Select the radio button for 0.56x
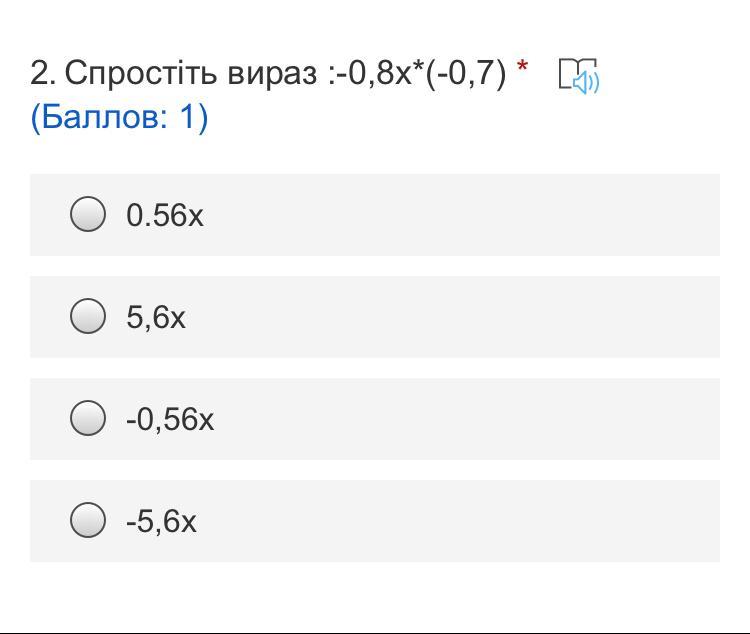The image size is (750, 634). (88, 214)
